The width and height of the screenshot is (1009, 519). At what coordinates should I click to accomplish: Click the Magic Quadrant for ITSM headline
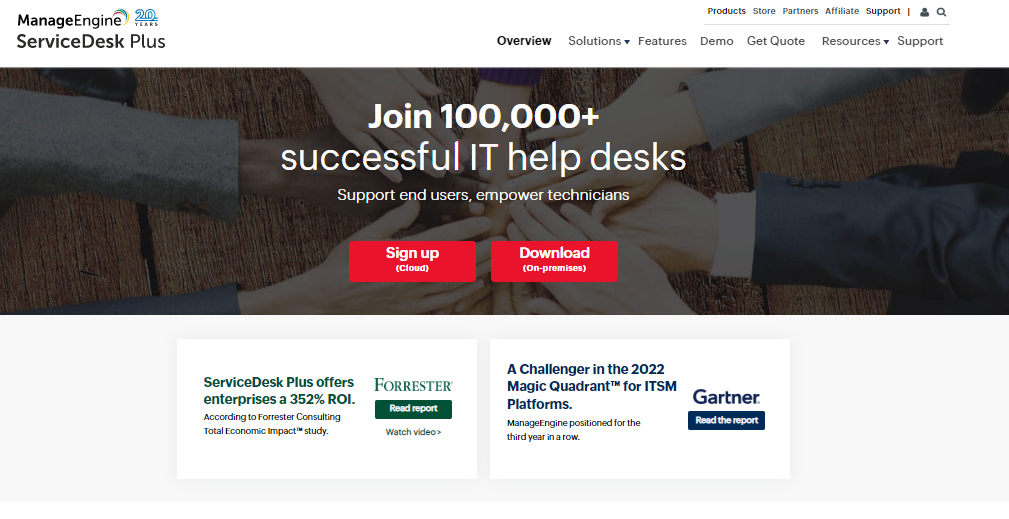[x=590, y=387]
